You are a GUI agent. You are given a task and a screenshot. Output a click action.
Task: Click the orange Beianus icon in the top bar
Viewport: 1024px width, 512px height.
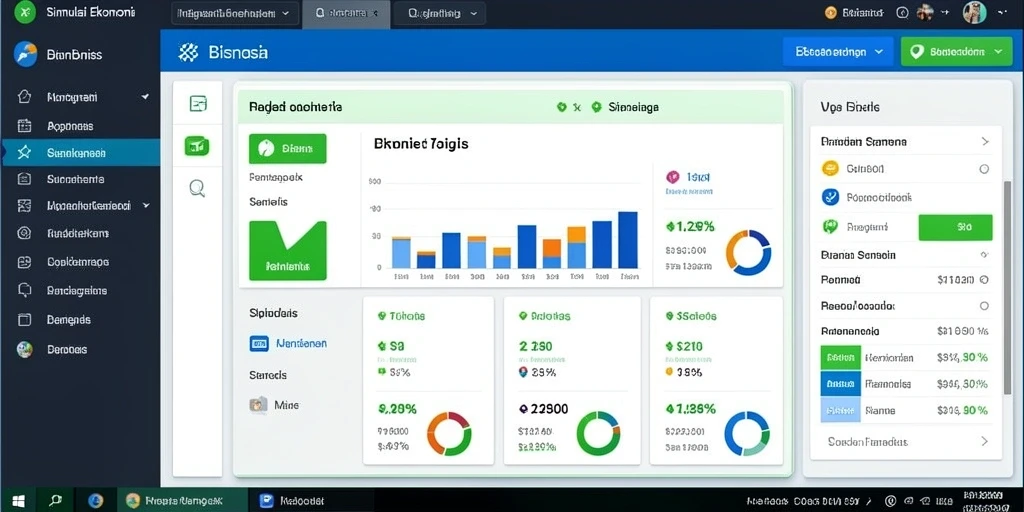point(831,12)
